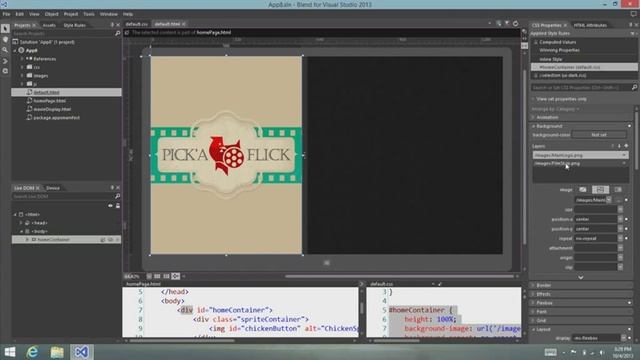The image size is (640, 360).
Task: Expand the css folder
Action: coord(22,67)
